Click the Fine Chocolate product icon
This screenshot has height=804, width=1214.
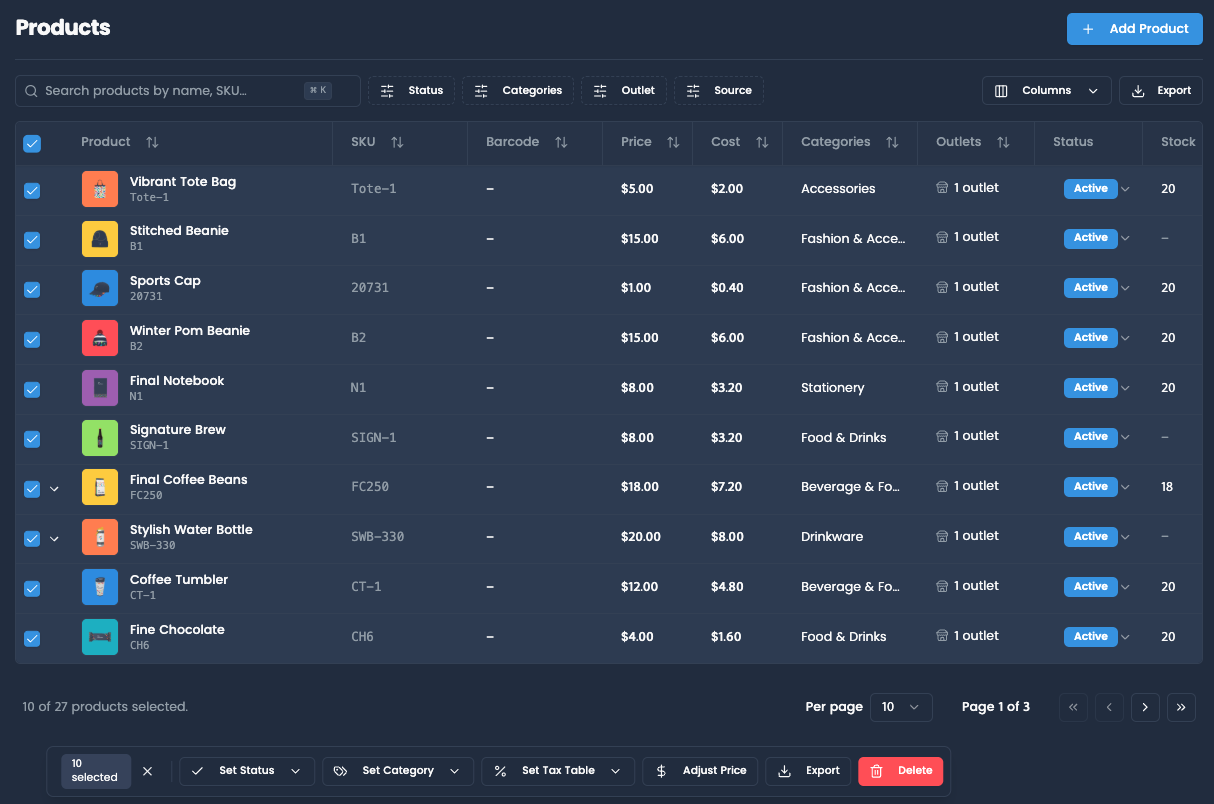(x=100, y=637)
